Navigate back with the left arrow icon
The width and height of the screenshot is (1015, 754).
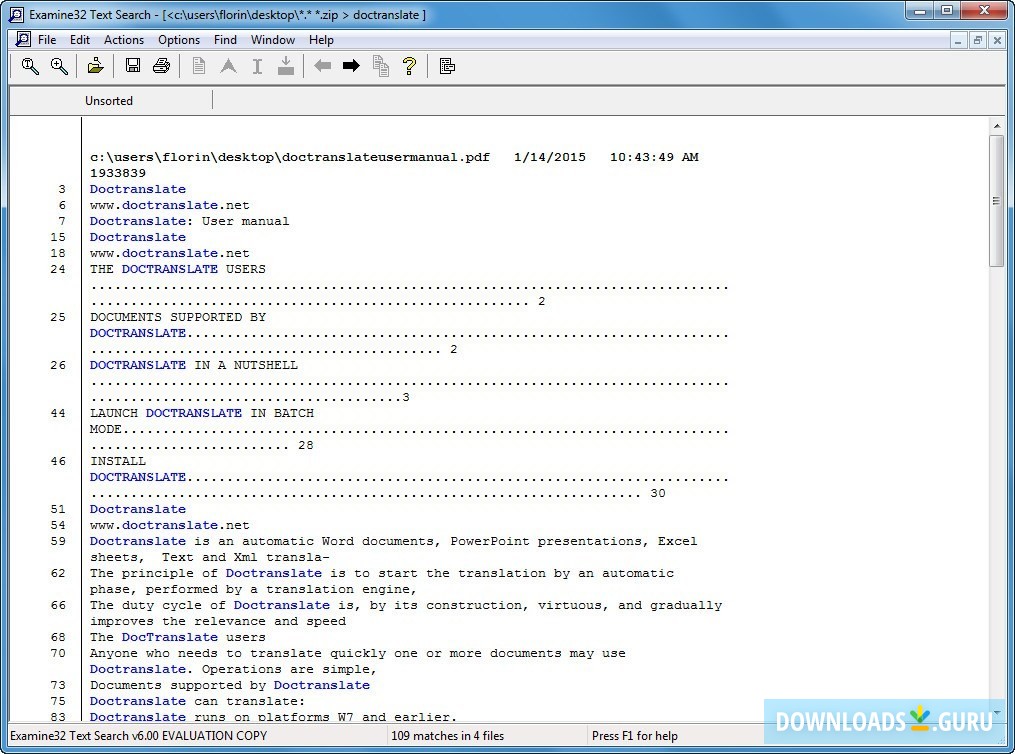(x=320, y=66)
